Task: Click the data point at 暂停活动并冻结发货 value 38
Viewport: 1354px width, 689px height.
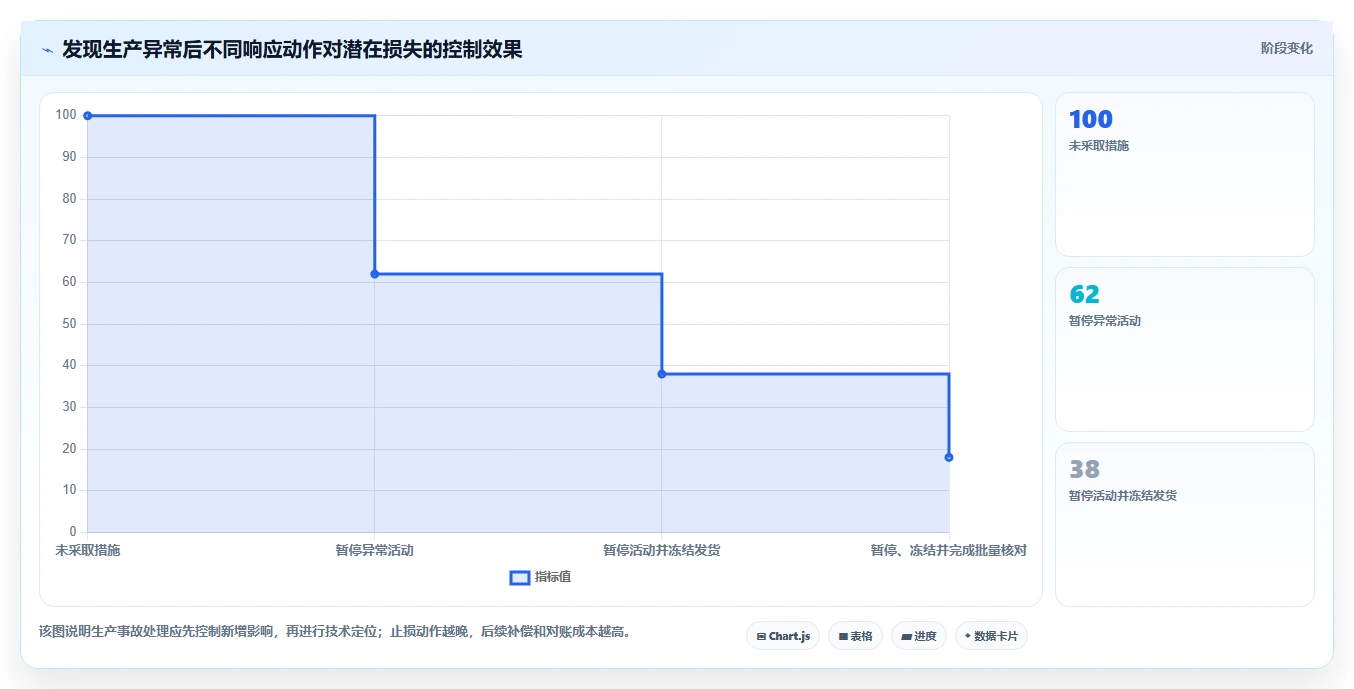Action: pos(662,374)
